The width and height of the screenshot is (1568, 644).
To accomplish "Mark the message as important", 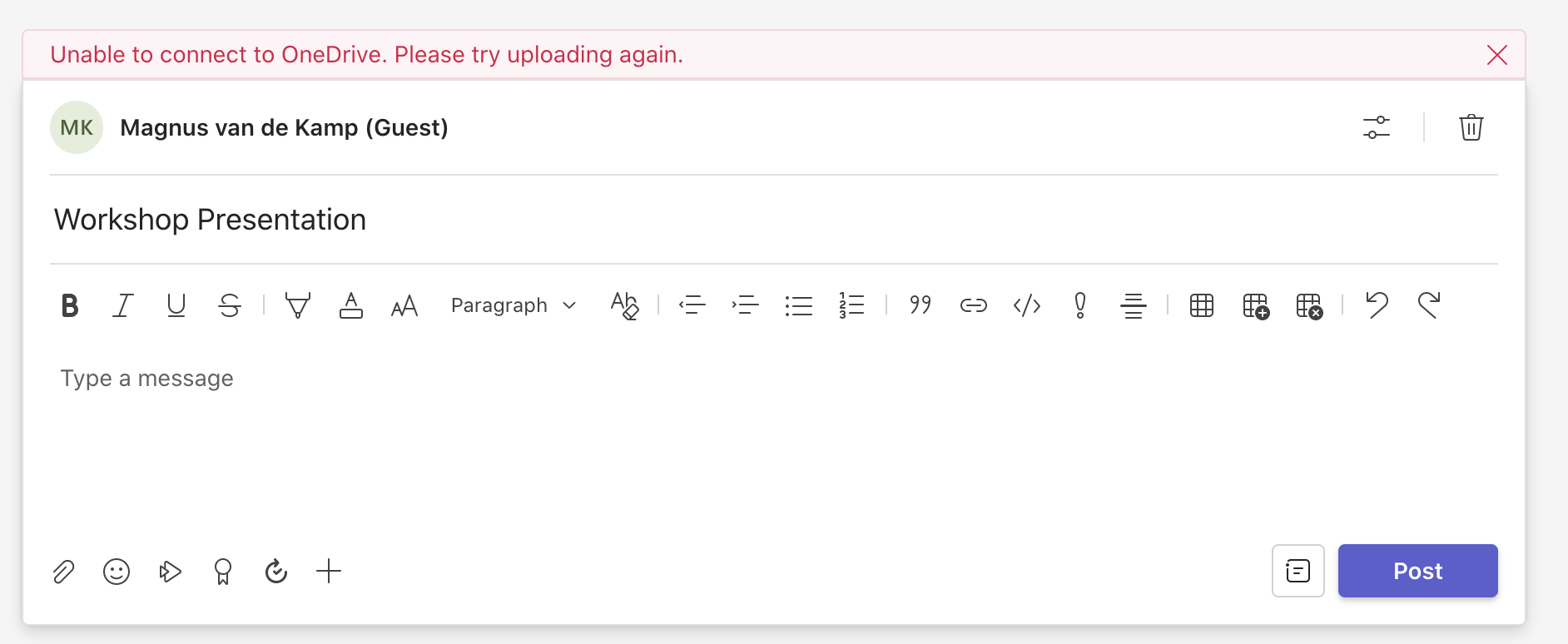I will click(x=1079, y=305).
